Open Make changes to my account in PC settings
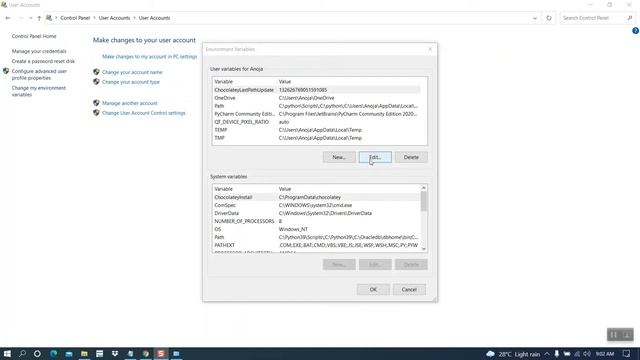This screenshot has height=360, width=640. (x=149, y=56)
